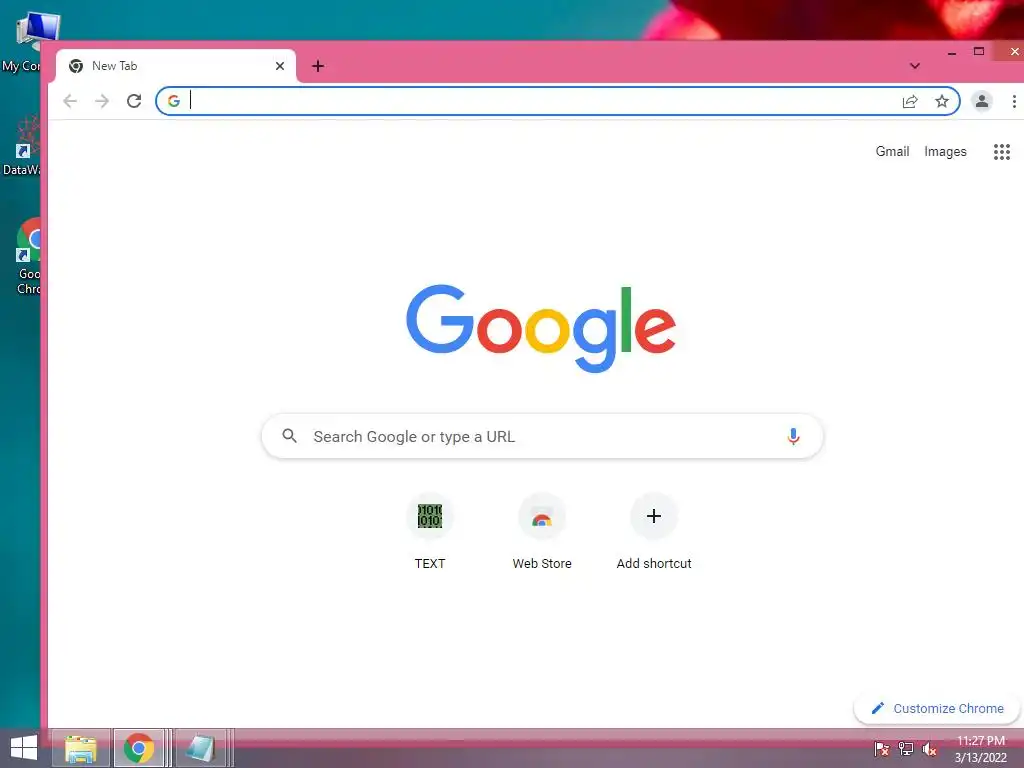Click the Customize Chrome button
Image resolution: width=1024 pixels, height=768 pixels.
(x=937, y=709)
